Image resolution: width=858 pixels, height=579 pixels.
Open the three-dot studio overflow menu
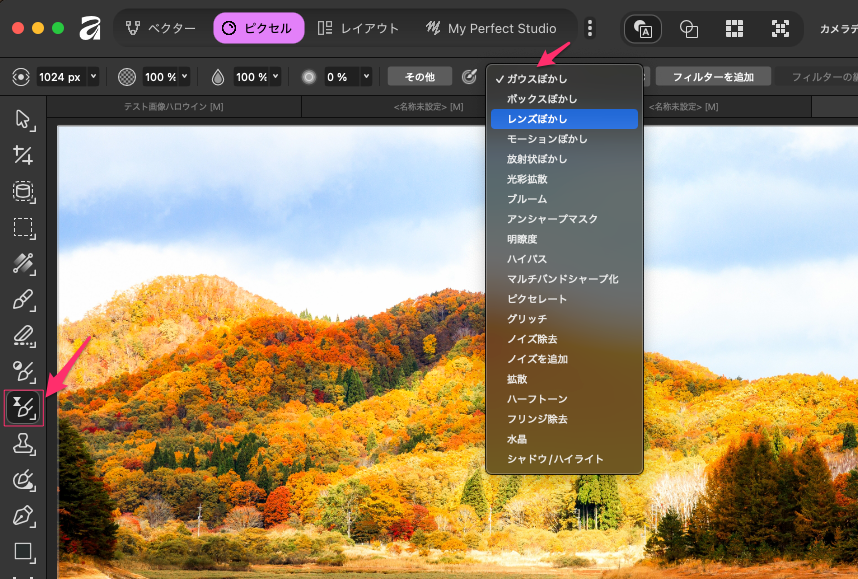(590, 29)
